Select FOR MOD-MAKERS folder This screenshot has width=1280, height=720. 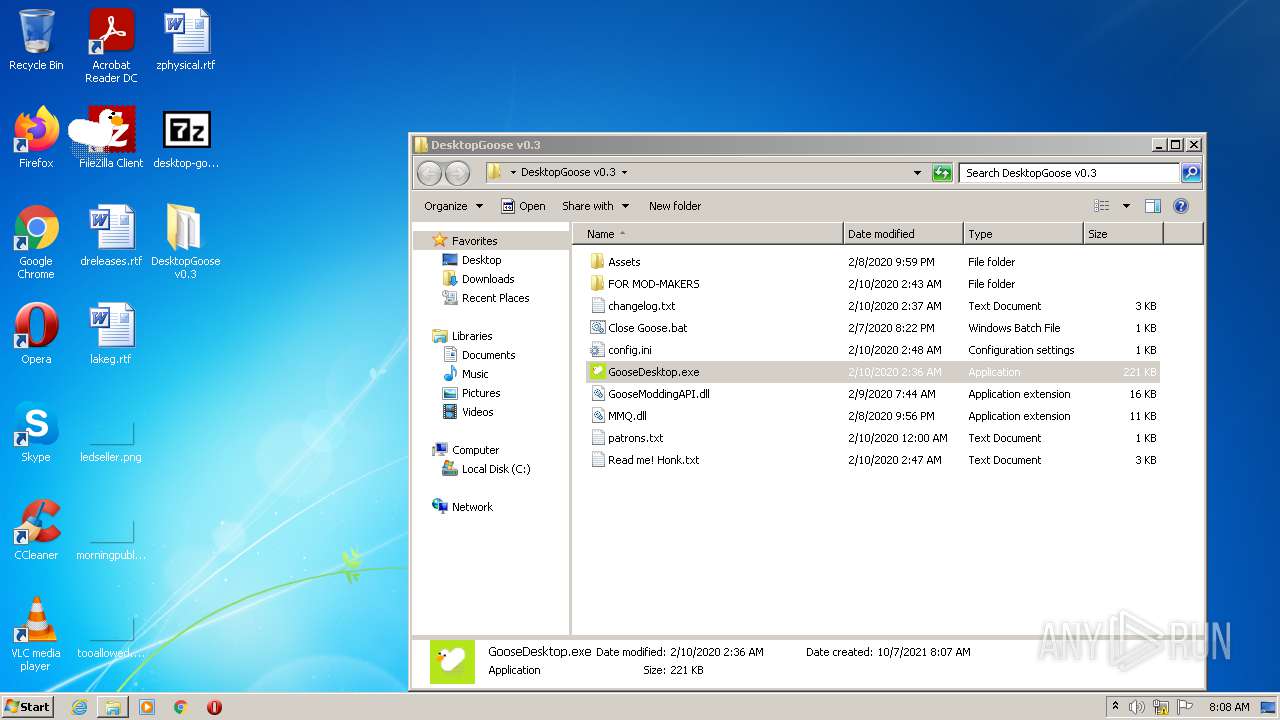tap(653, 284)
